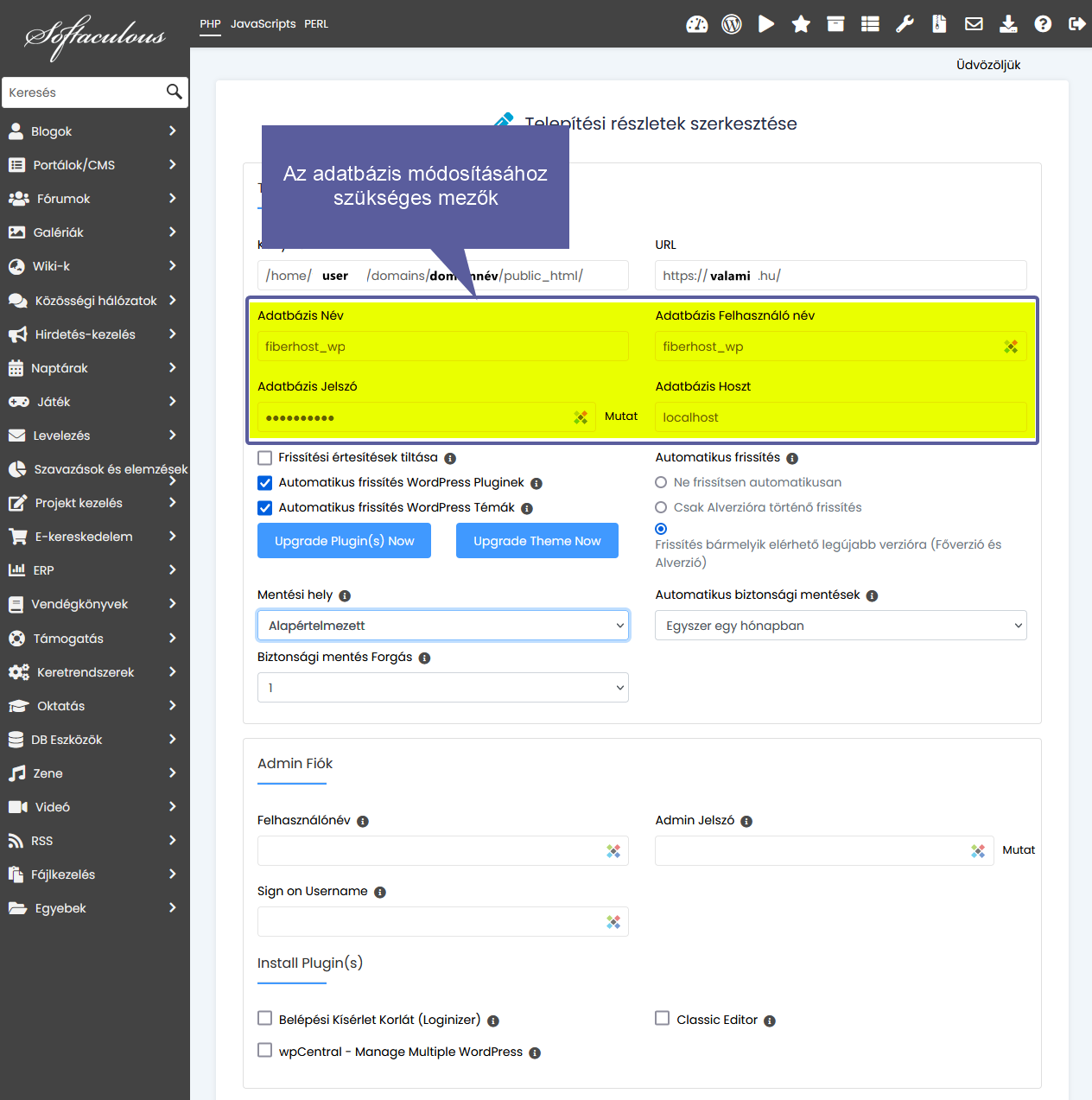The width and height of the screenshot is (1092, 1100).
Task: Open the wrench settings icon
Action: [905, 24]
